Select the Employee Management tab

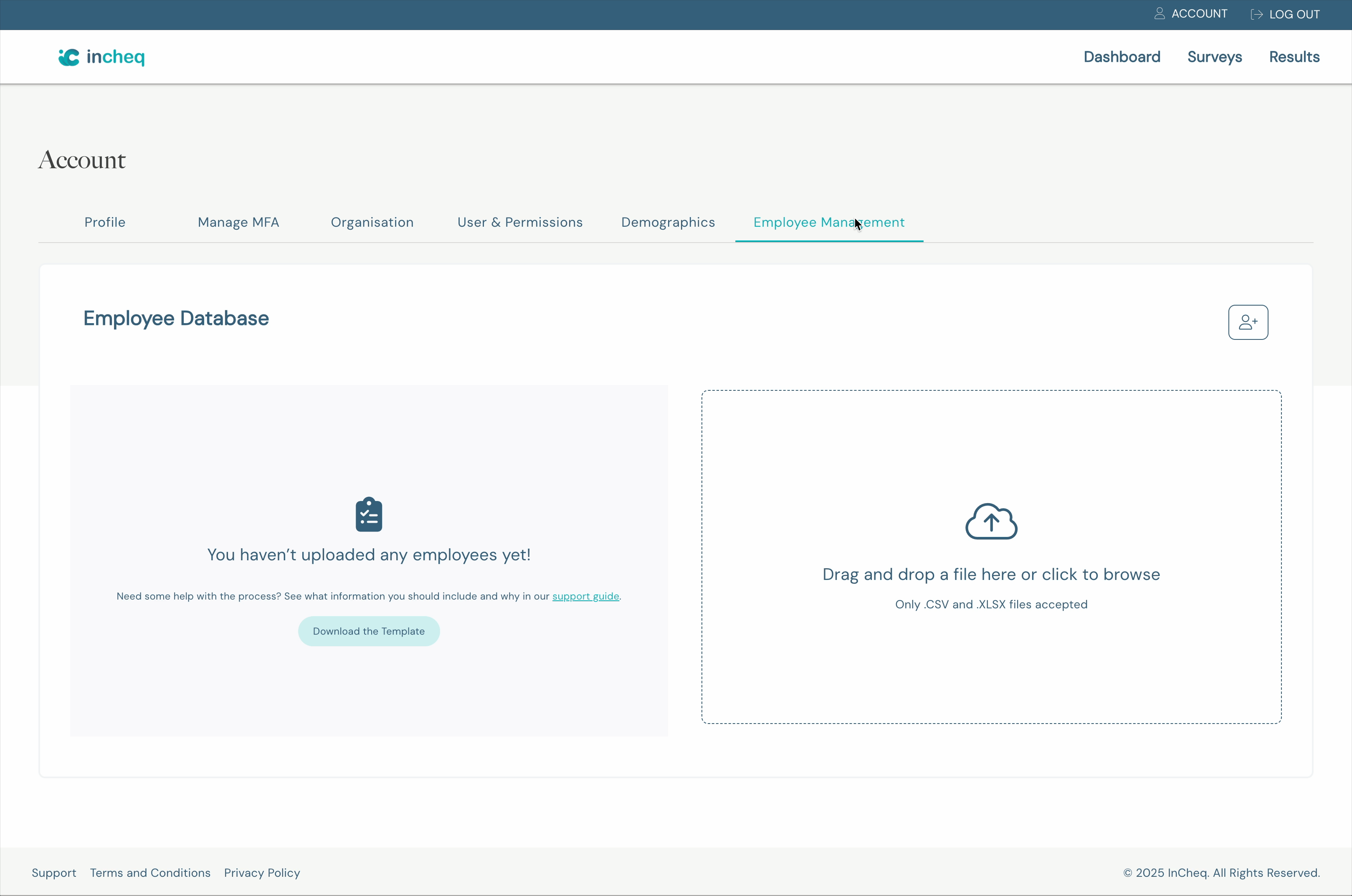(828, 222)
